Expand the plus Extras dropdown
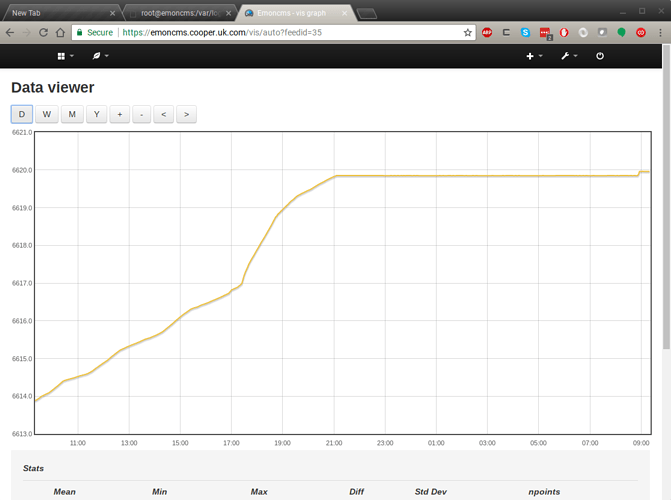The width and height of the screenshot is (671, 500). [x=534, y=56]
